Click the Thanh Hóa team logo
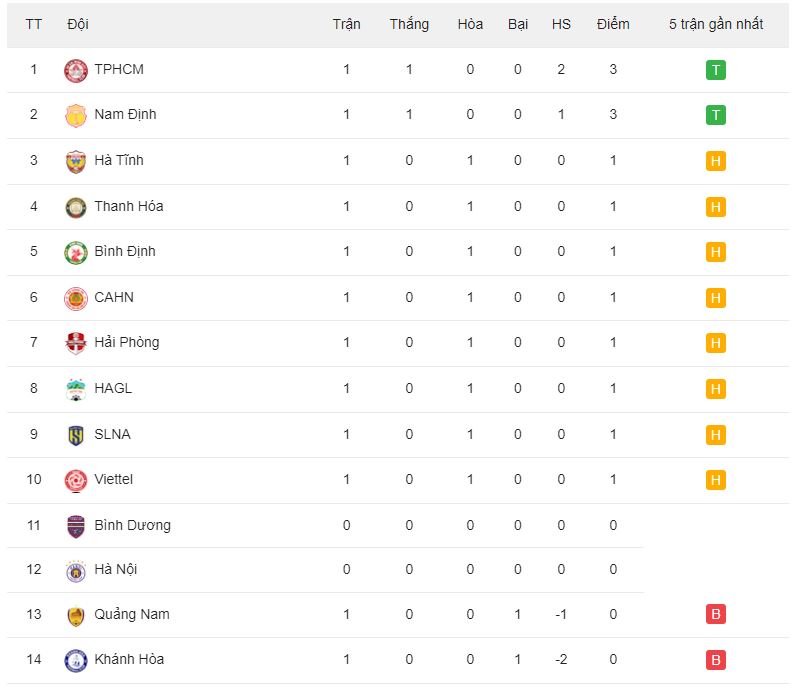The height and width of the screenshot is (688, 795). click(x=76, y=207)
